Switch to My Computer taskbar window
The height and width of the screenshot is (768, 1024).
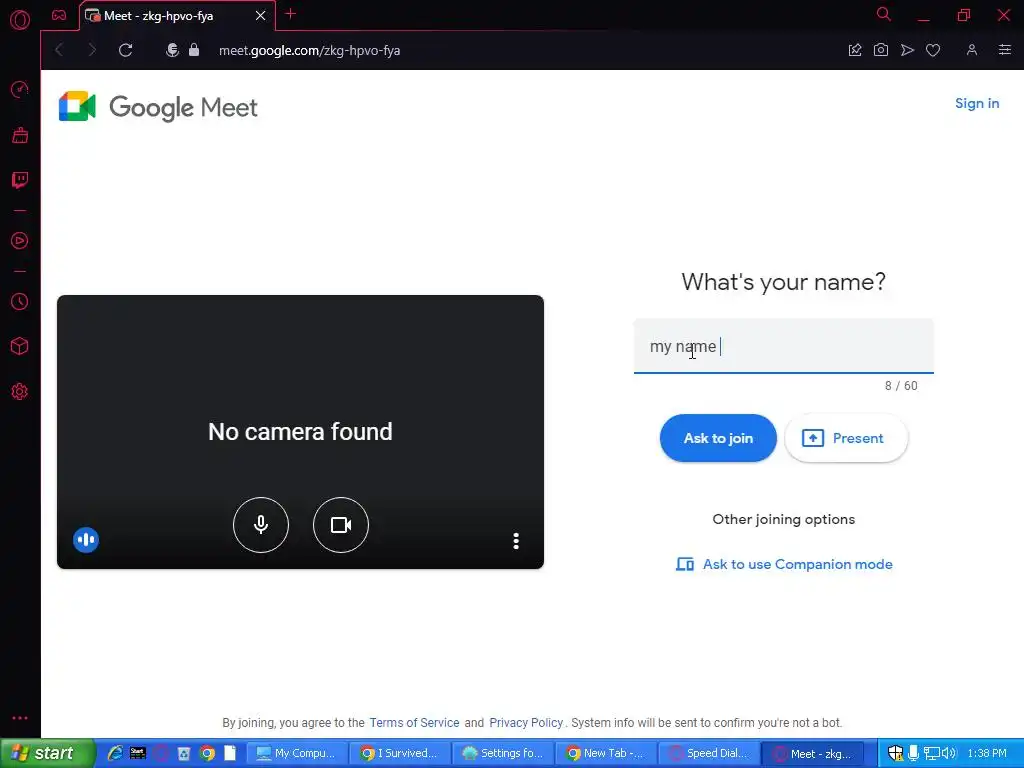pos(296,754)
